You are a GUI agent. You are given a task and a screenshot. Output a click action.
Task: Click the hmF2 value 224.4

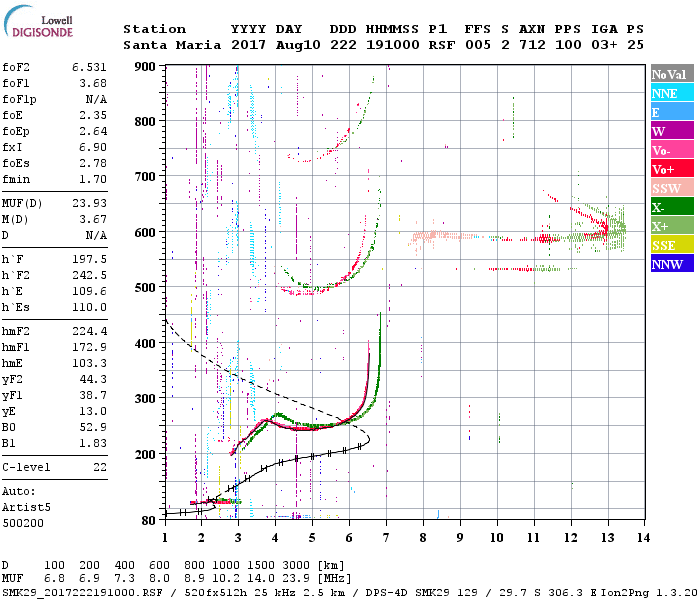pyautogui.click(x=89, y=331)
